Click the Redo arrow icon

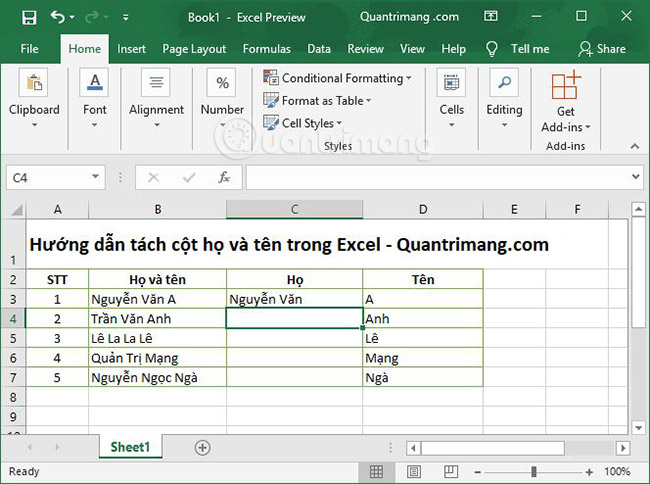click(92, 17)
